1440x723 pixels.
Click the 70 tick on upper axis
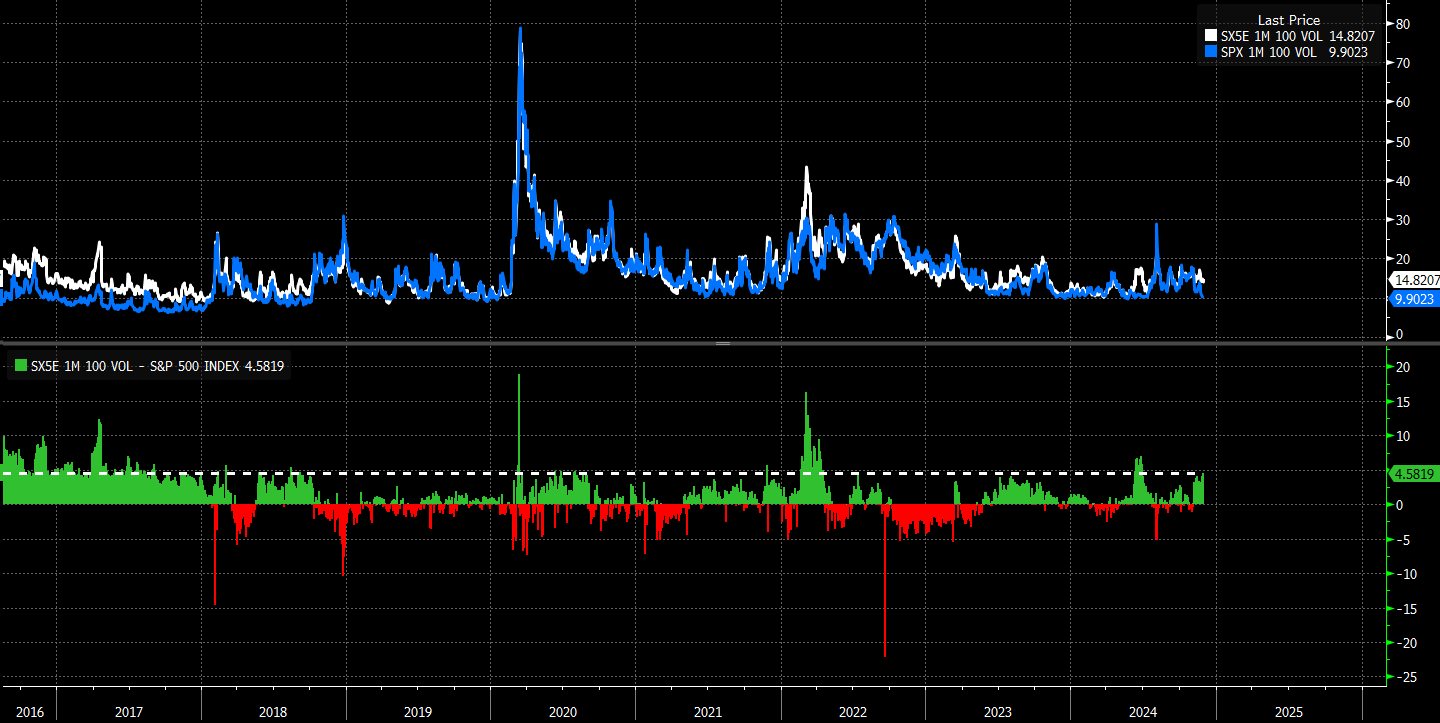(1402, 63)
